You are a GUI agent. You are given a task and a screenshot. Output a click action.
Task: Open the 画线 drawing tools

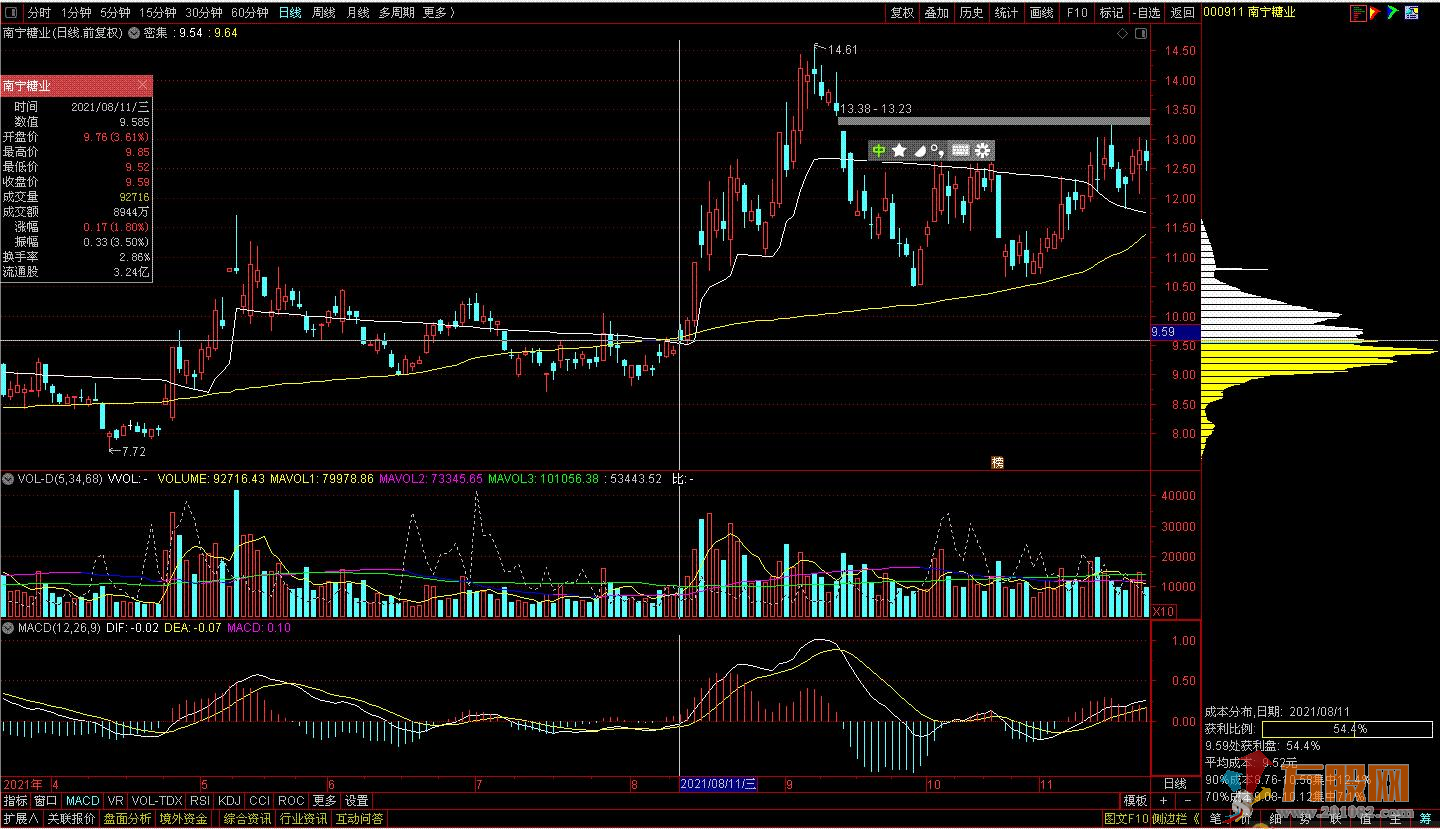tap(1042, 12)
